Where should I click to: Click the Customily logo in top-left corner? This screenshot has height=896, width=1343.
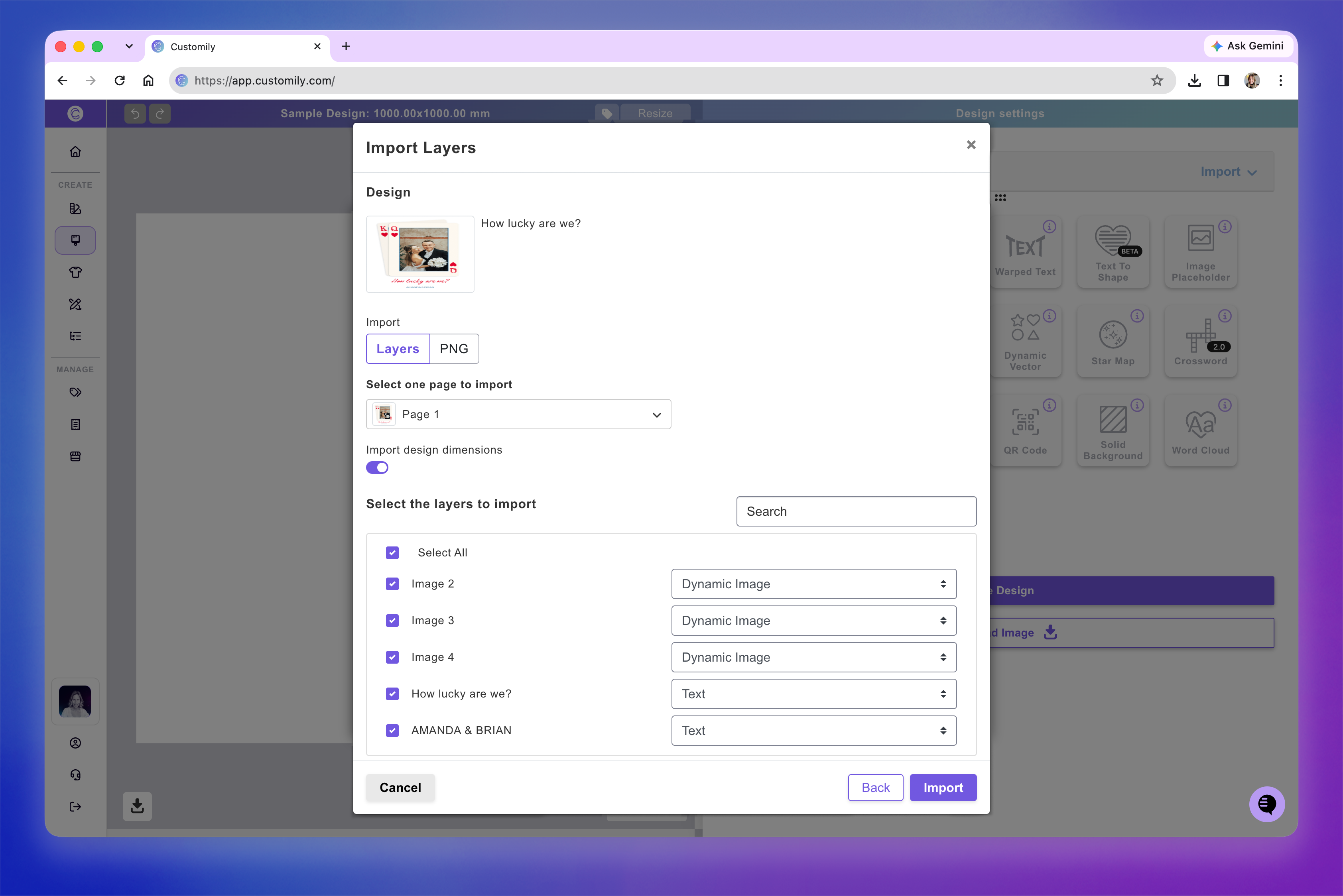pyautogui.click(x=75, y=114)
